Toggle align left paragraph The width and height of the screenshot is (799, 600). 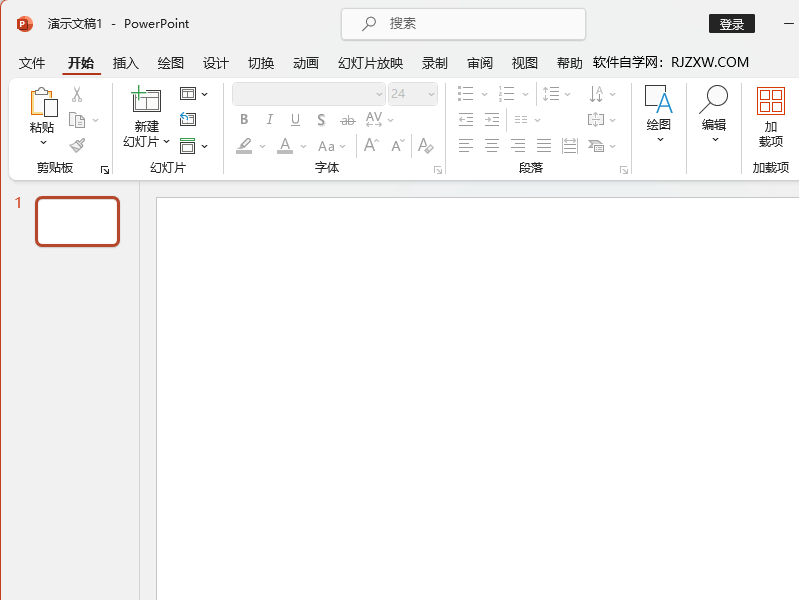click(466, 146)
